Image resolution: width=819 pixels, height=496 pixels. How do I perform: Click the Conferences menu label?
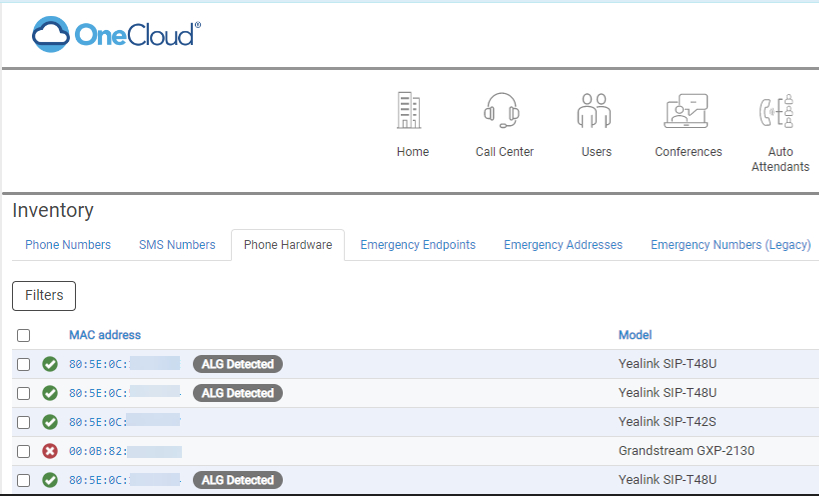688,152
